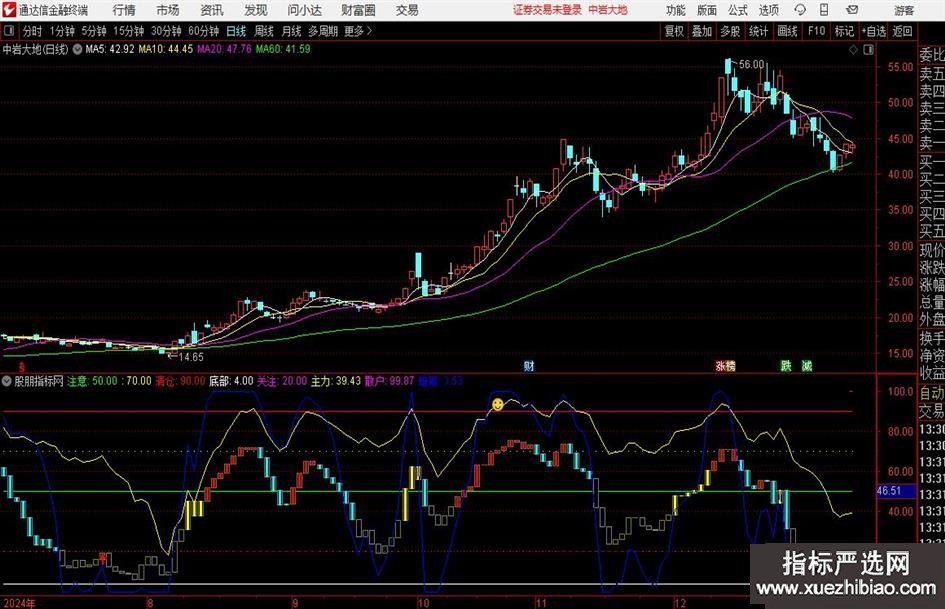Click the 复权 toolbar button
This screenshot has height=609, width=945.
tap(674, 31)
